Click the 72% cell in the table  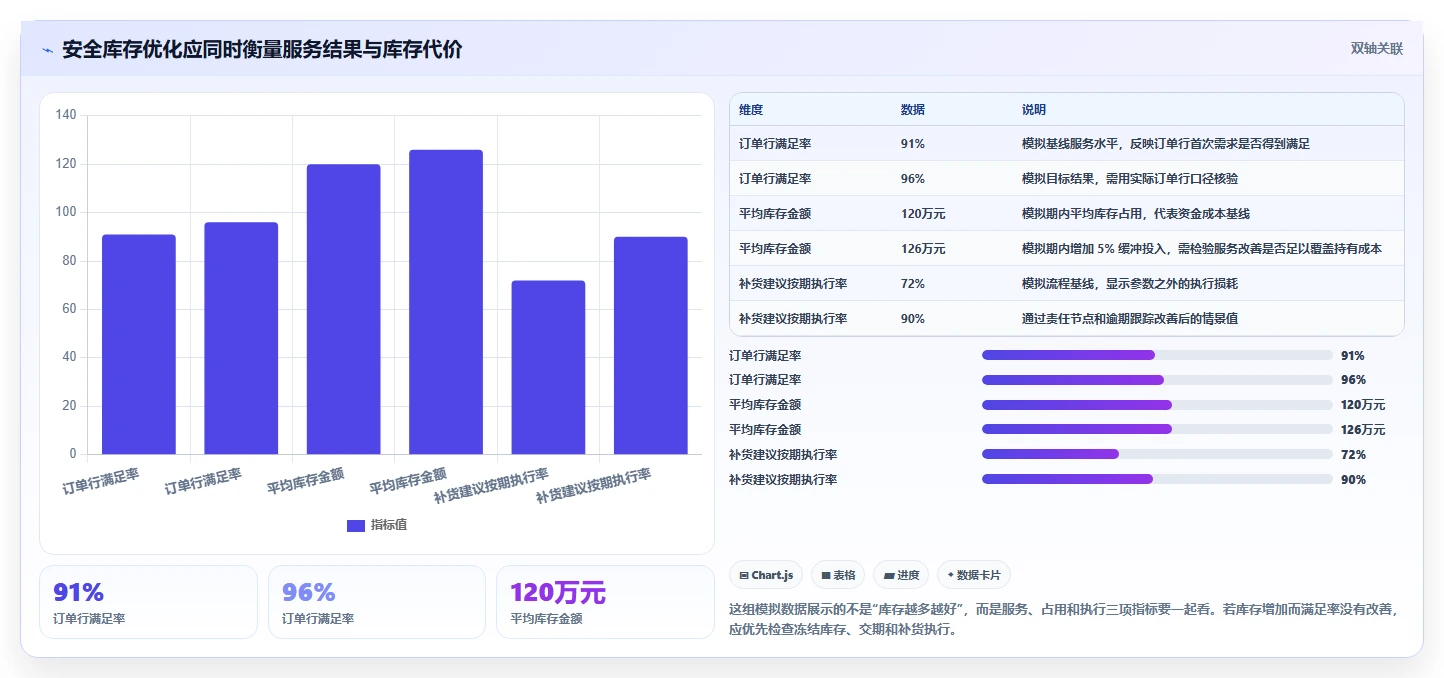point(913,284)
